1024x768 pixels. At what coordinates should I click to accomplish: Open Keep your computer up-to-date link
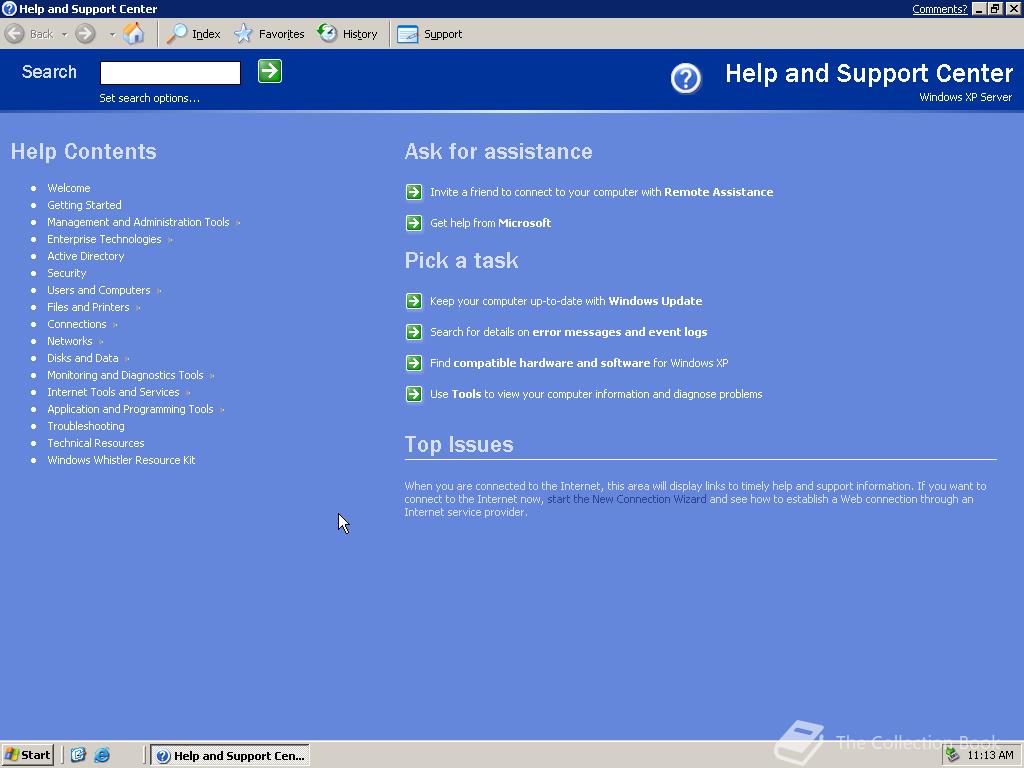(566, 301)
